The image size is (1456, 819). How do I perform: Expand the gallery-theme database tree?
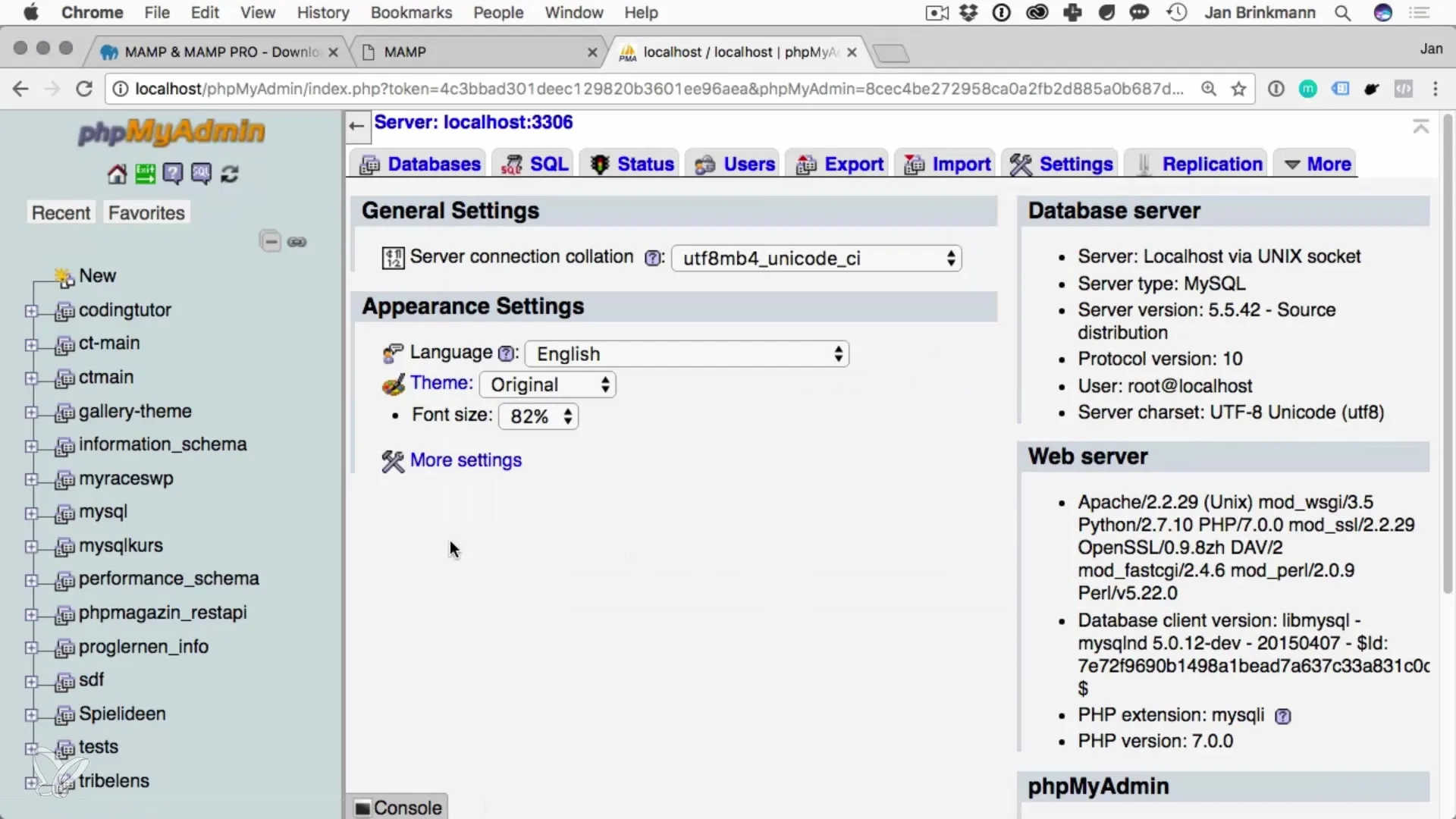[31, 413]
